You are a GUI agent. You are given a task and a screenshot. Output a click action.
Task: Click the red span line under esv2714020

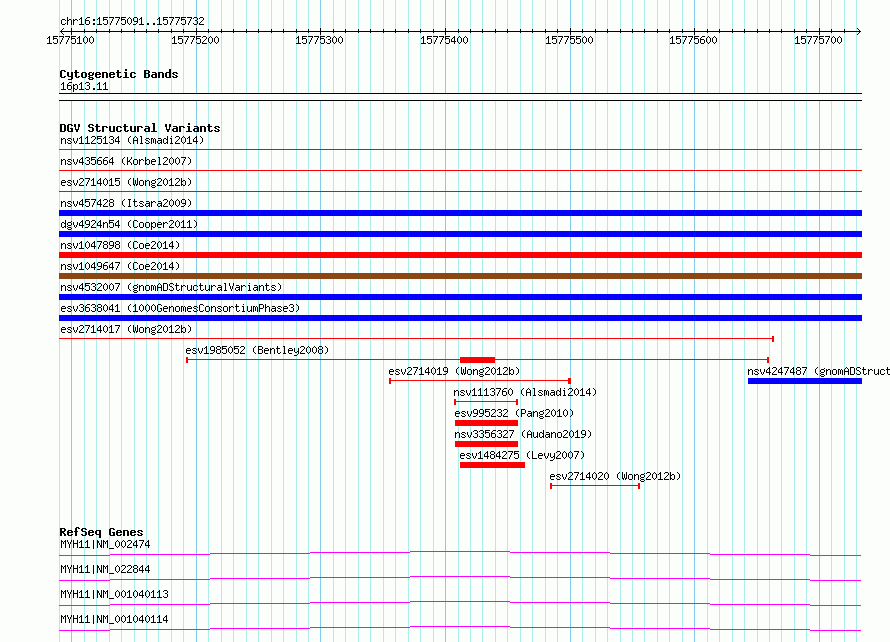click(595, 486)
